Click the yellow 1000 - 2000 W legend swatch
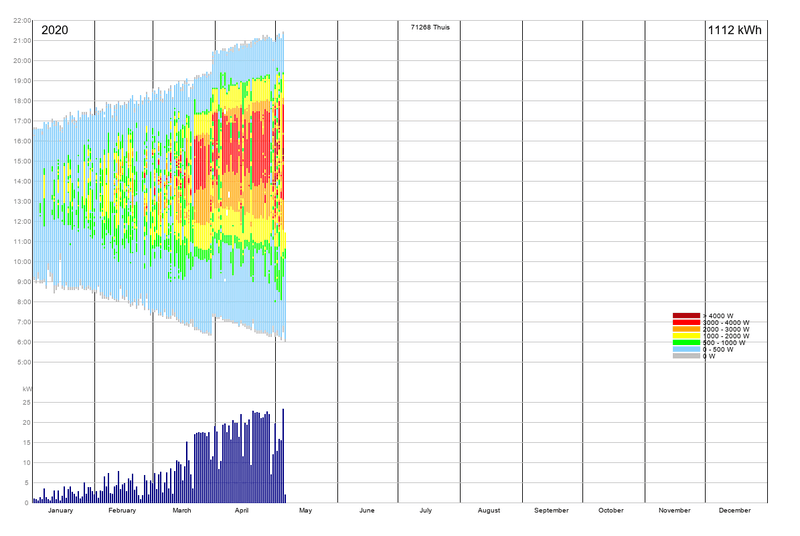The width and height of the screenshot is (800, 536). [x=686, y=336]
